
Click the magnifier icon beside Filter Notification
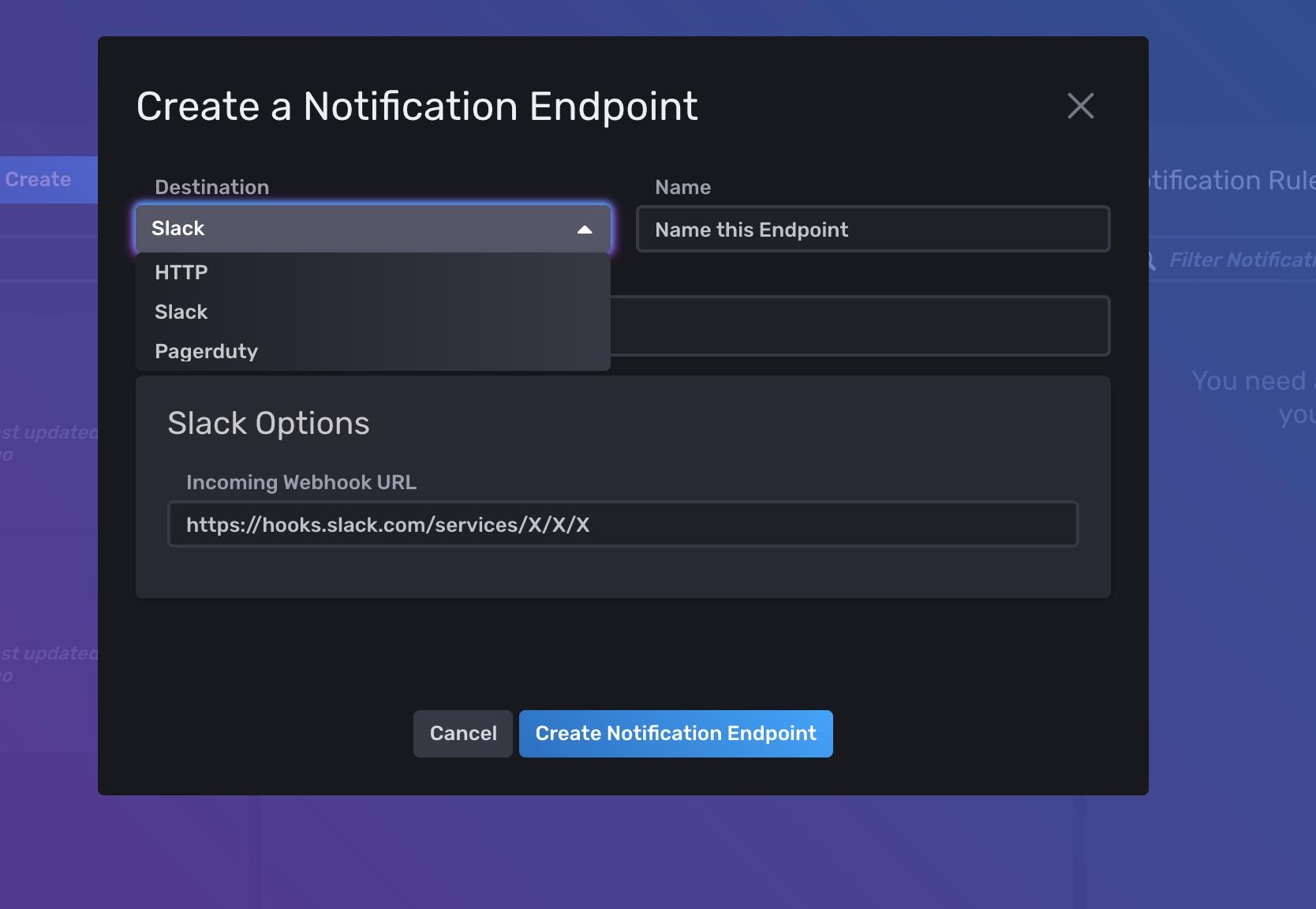1149,260
